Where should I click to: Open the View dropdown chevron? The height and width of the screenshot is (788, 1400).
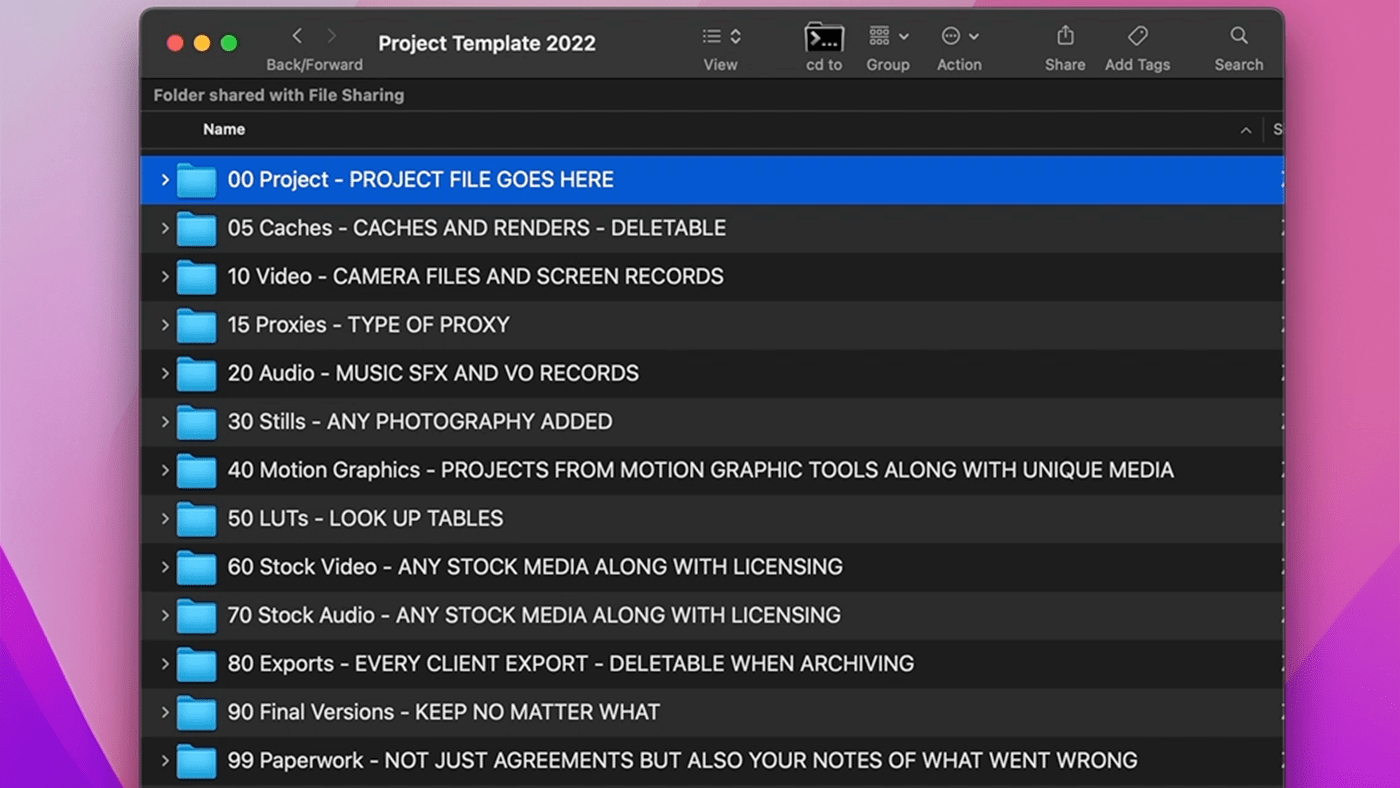735,36
